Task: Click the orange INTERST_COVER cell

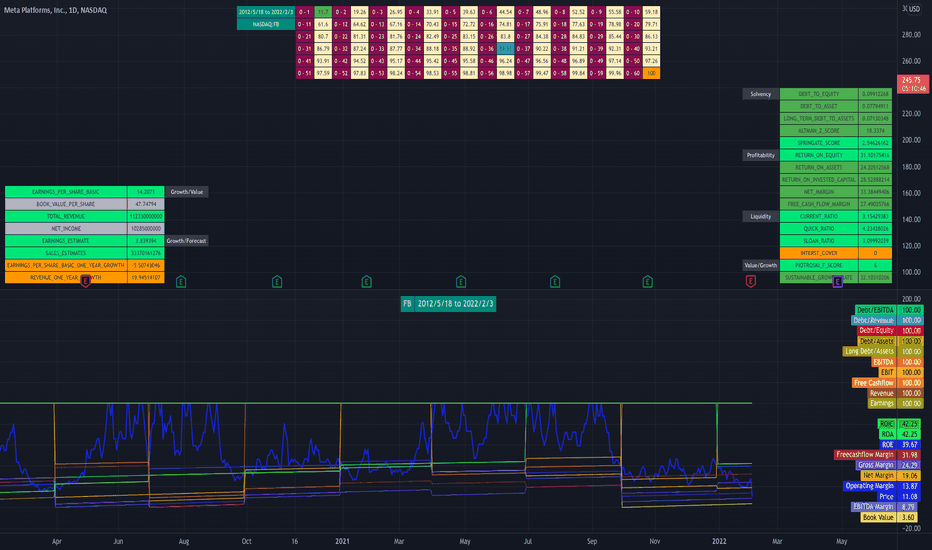Action: click(x=819, y=253)
